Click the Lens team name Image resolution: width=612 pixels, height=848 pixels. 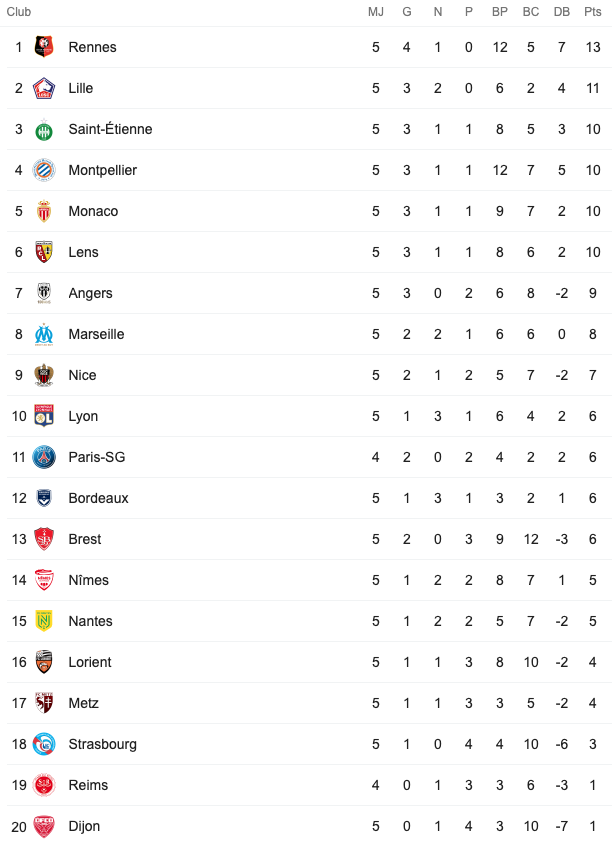click(x=83, y=252)
